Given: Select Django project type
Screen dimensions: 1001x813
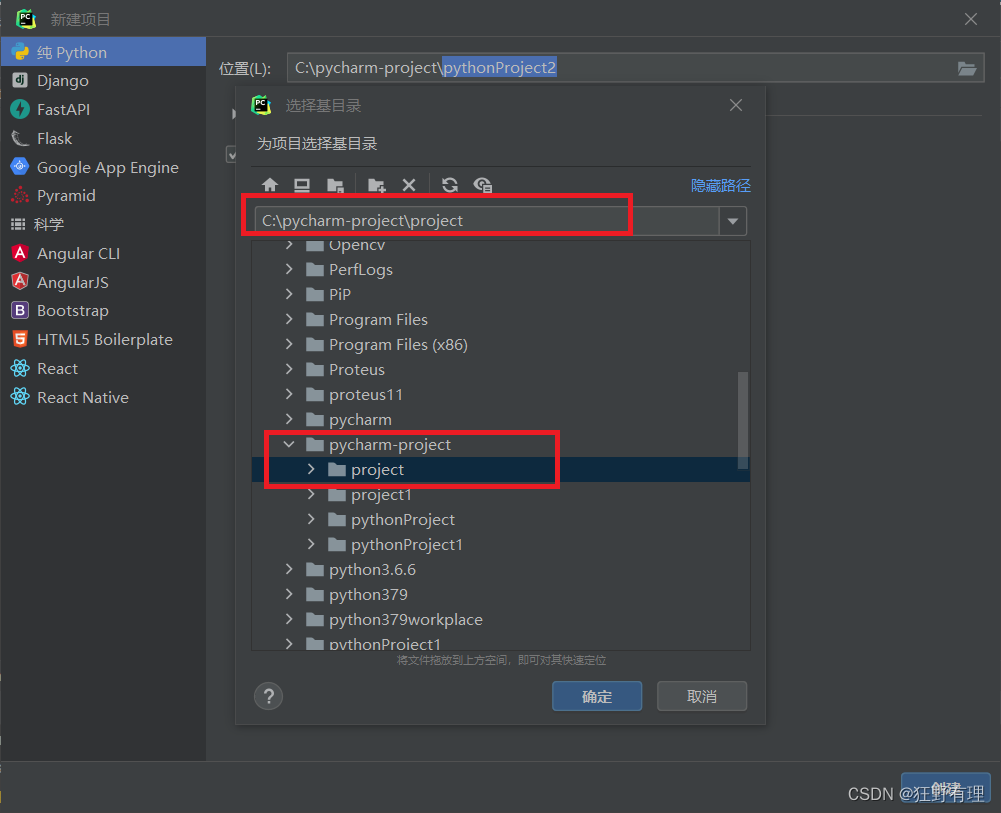Looking at the screenshot, I should click(103, 80).
